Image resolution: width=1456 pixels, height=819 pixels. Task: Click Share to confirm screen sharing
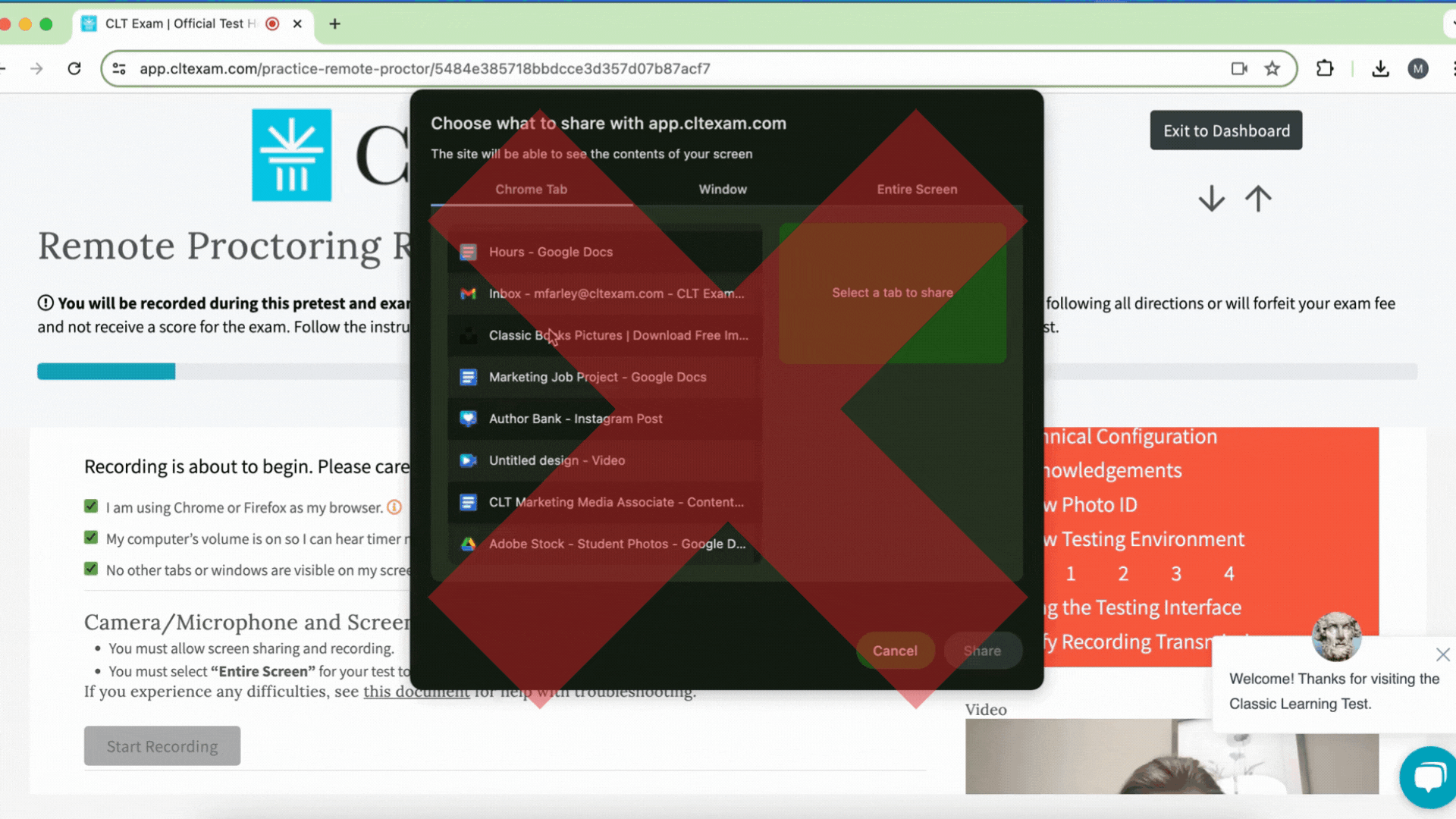click(982, 650)
